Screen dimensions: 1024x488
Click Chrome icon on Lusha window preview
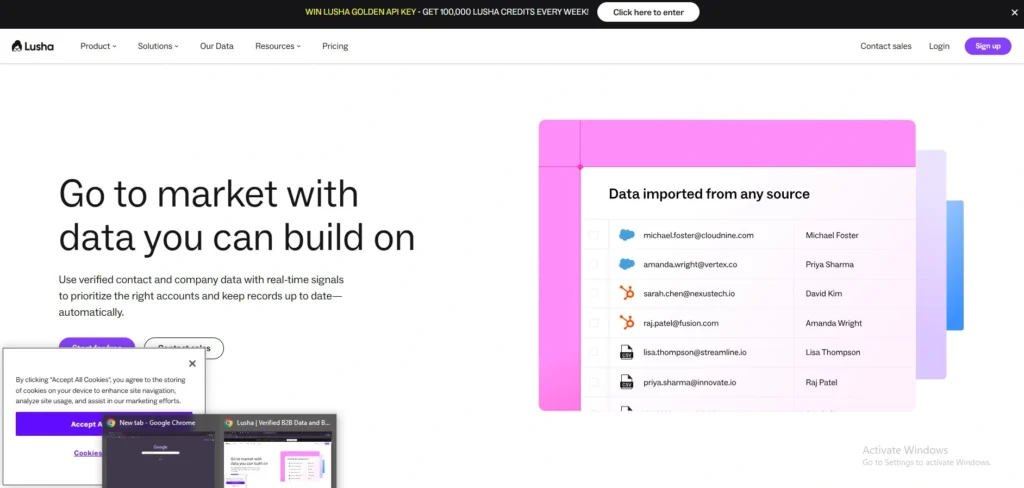(229, 423)
